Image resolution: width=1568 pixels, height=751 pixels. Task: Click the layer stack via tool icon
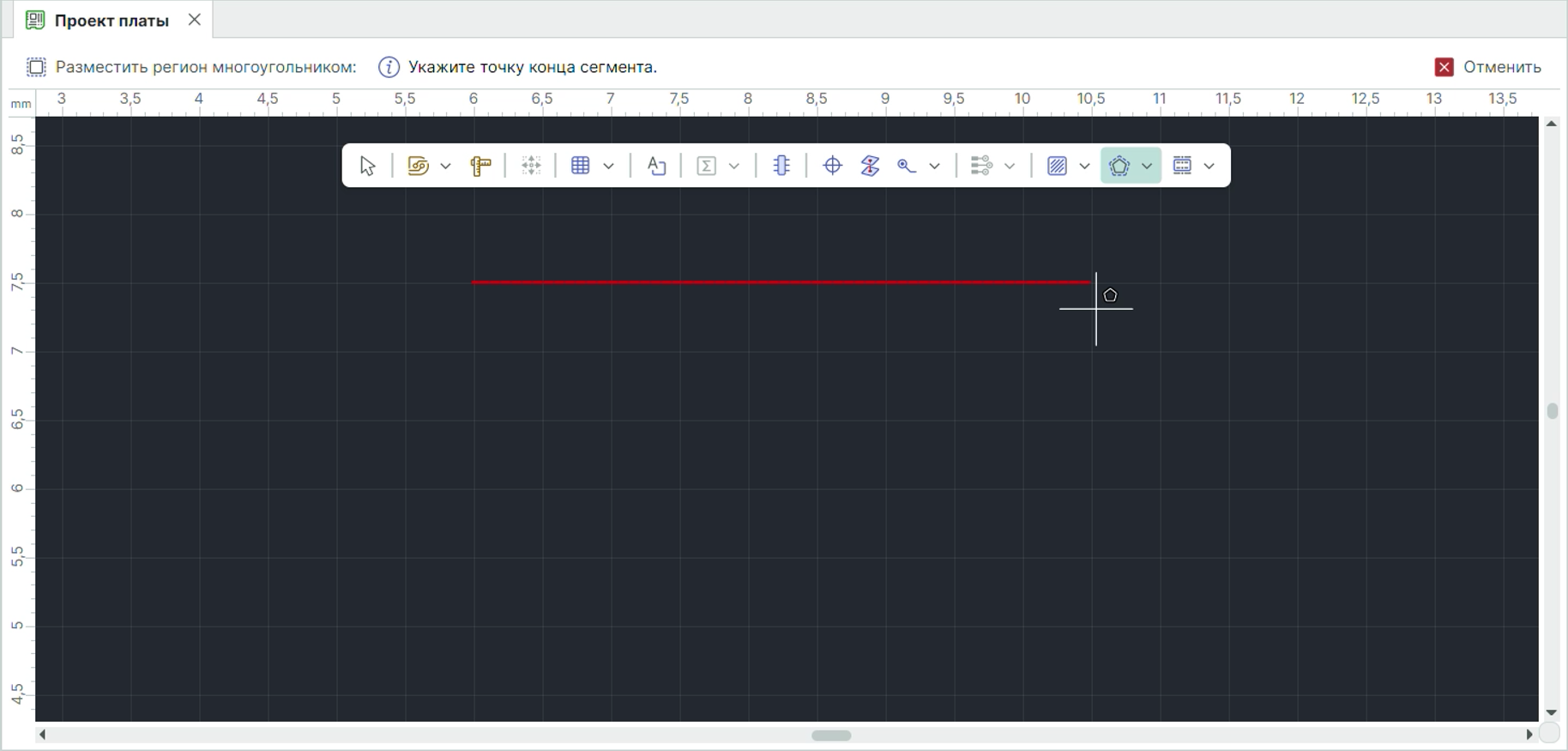[x=870, y=166]
